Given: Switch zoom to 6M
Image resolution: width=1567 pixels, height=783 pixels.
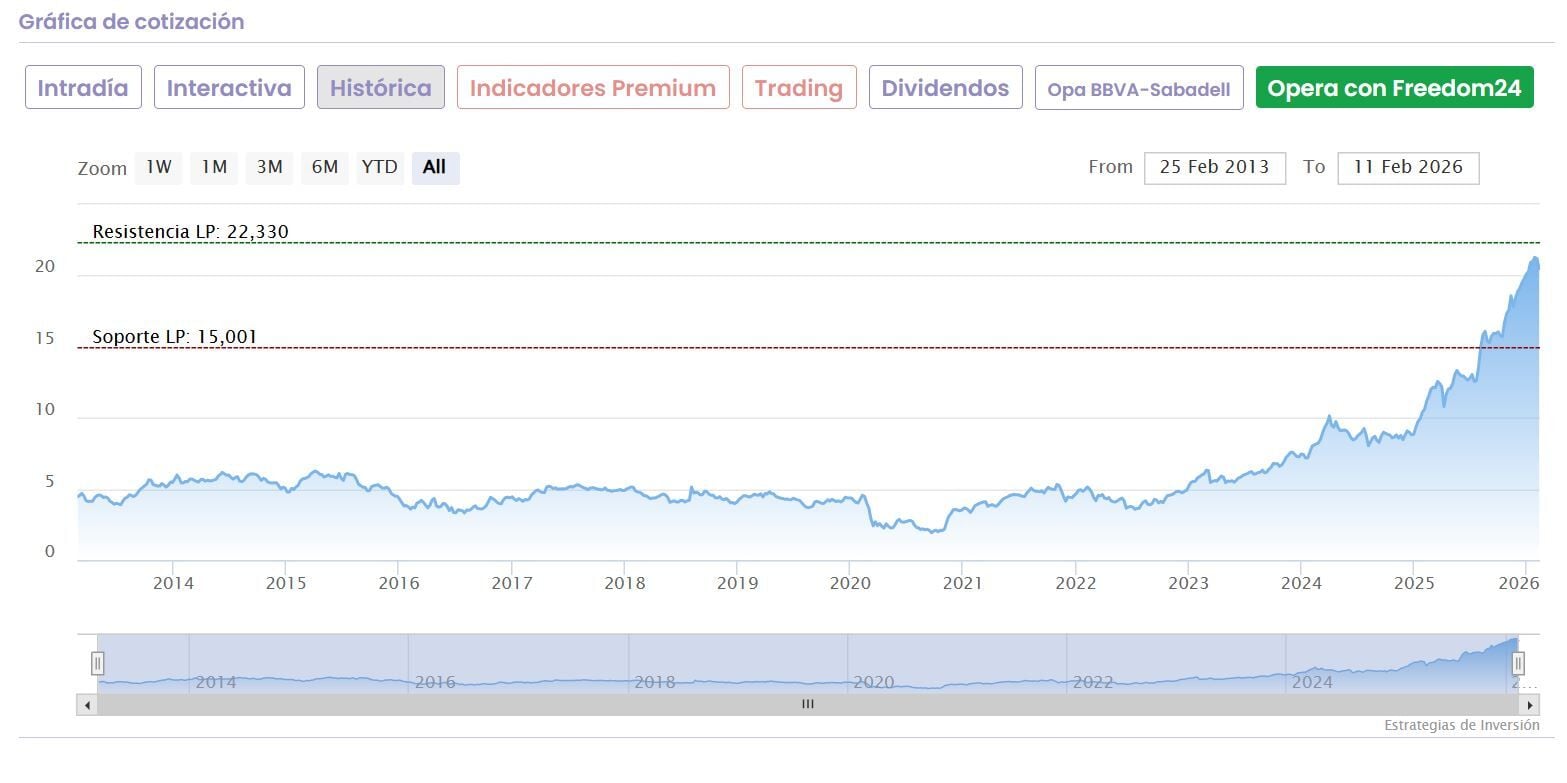Looking at the screenshot, I should pos(324,168).
